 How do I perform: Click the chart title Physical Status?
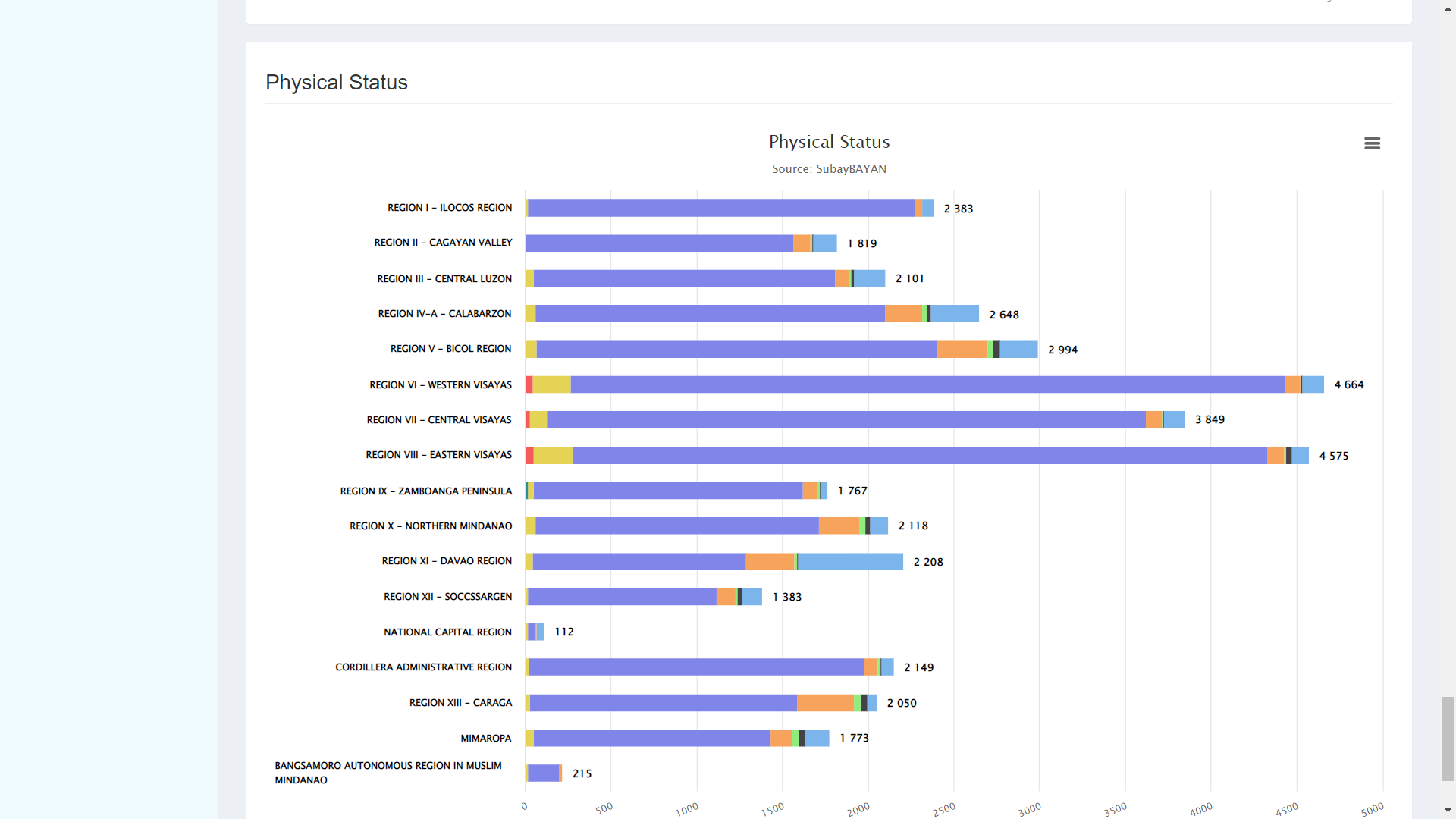pos(829,142)
